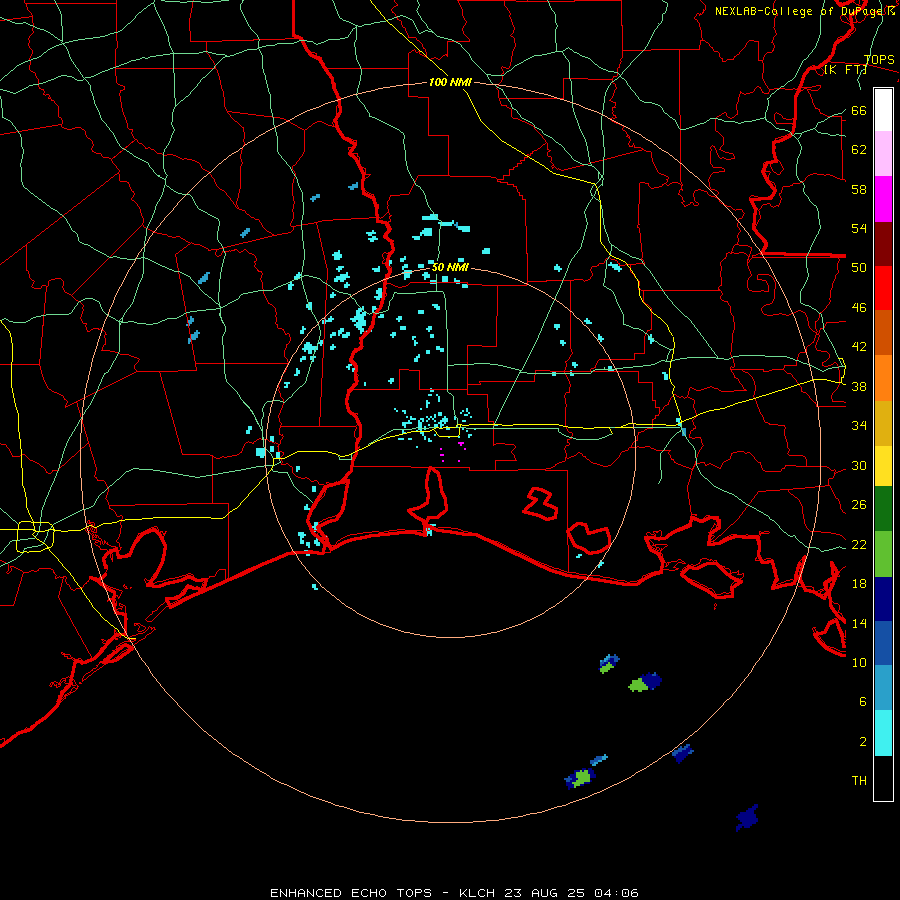This screenshot has width=900, height=900.
Task: Click the cyan 10 kft legend swatch
Action: click(x=883, y=733)
